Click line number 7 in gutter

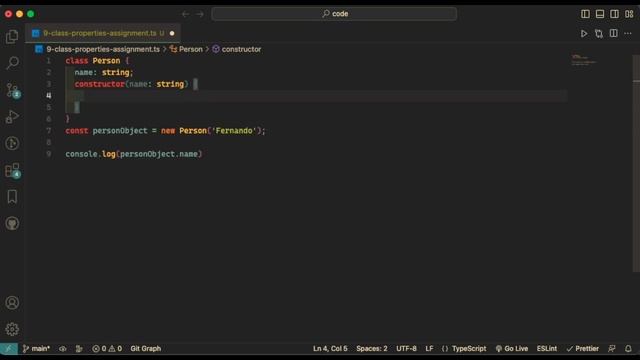click(x=49, y=131)
